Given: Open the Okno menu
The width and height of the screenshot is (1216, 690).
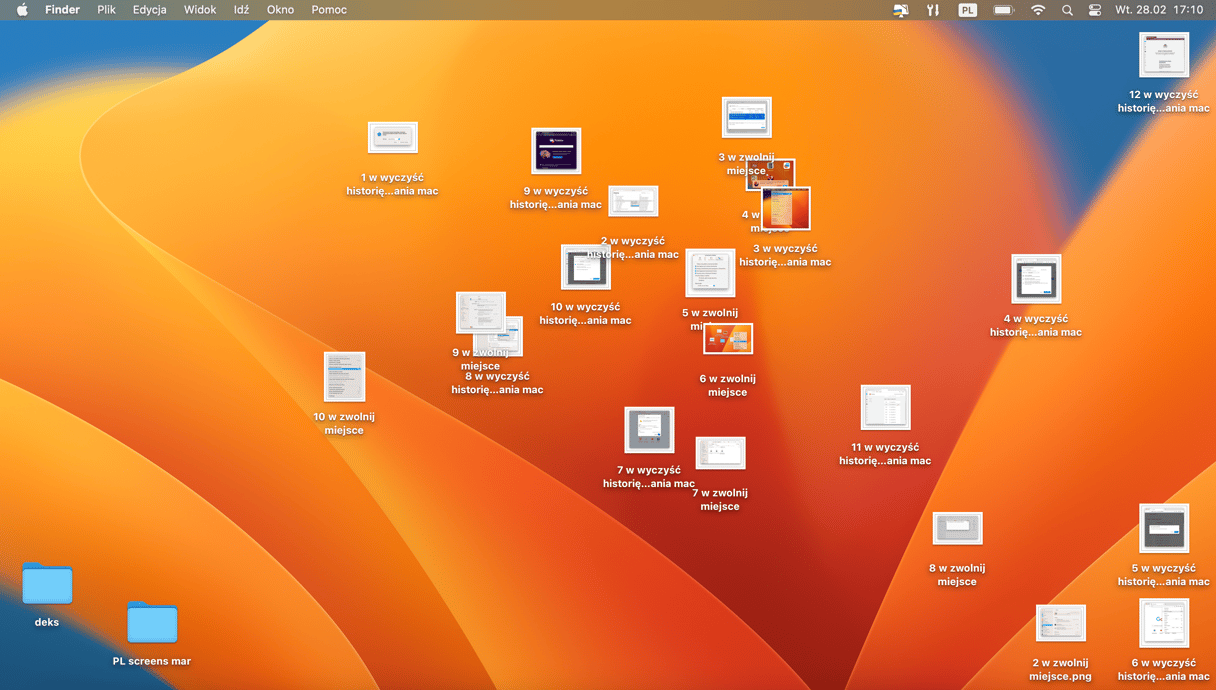Looking at the screenshot, I should pyautogui.click(x=281, y=10).
